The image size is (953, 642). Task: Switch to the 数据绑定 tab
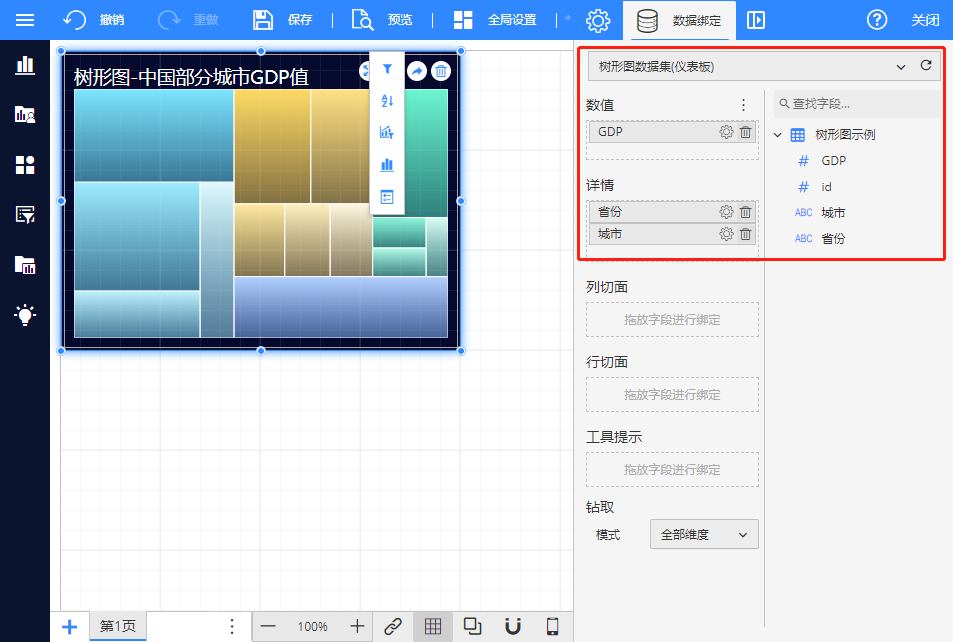tap(679, 20)
